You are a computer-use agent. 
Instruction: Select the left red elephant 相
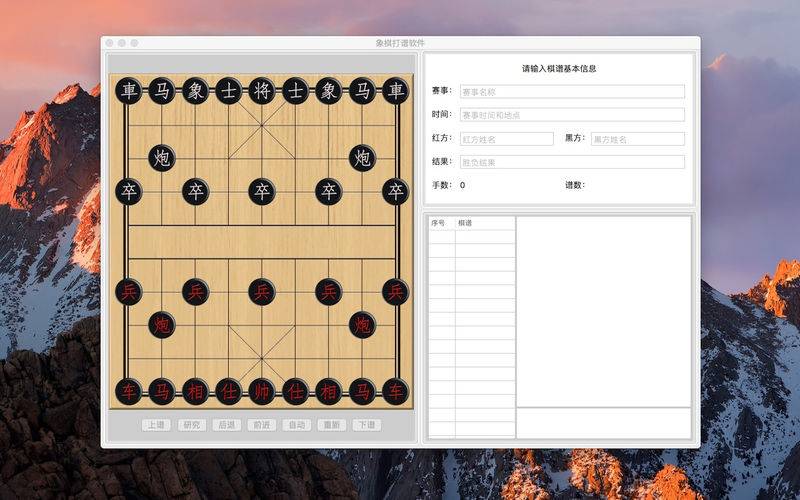point(195,391)
